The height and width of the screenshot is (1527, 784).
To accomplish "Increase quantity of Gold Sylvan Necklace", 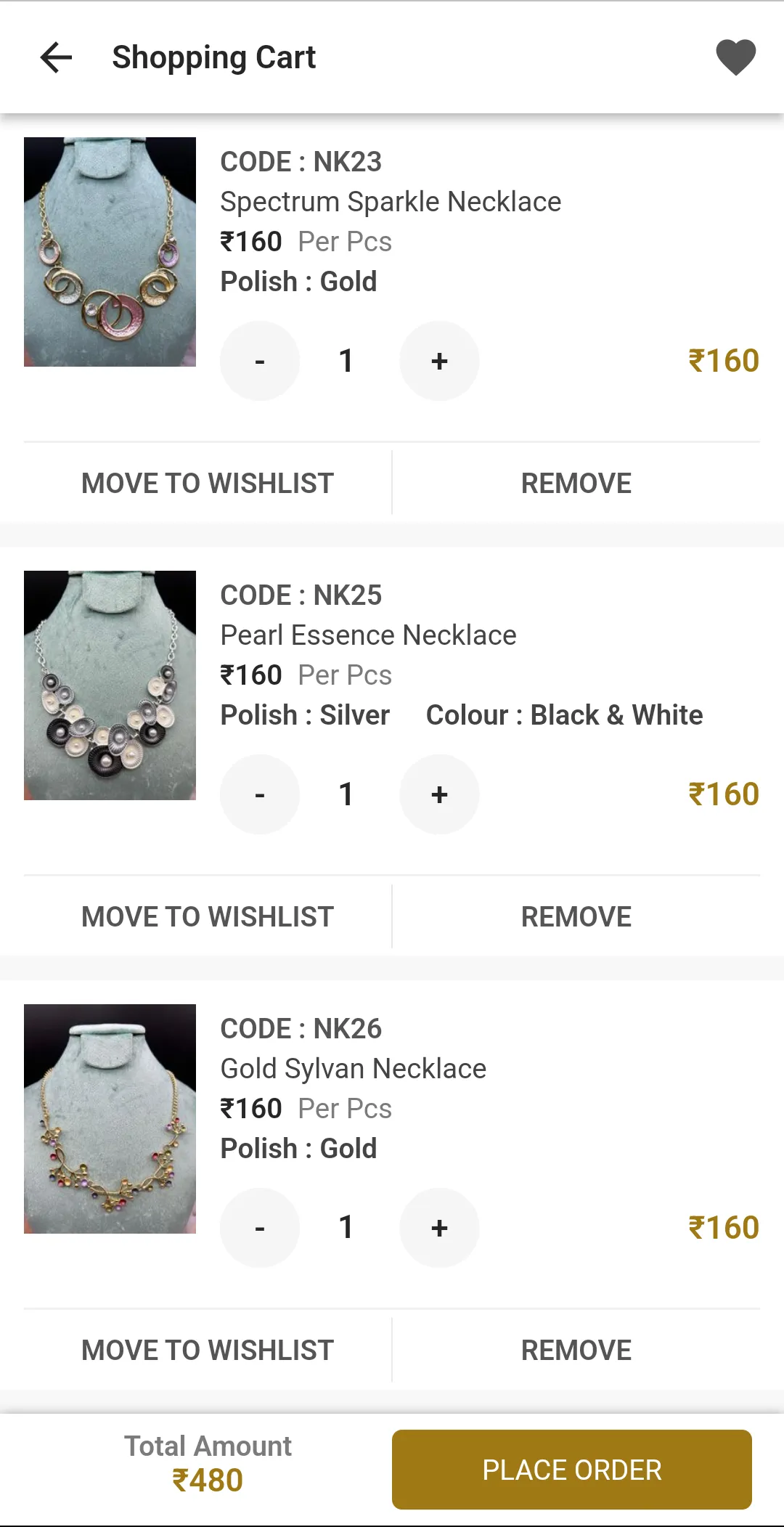I will (x=439, y=1228).
